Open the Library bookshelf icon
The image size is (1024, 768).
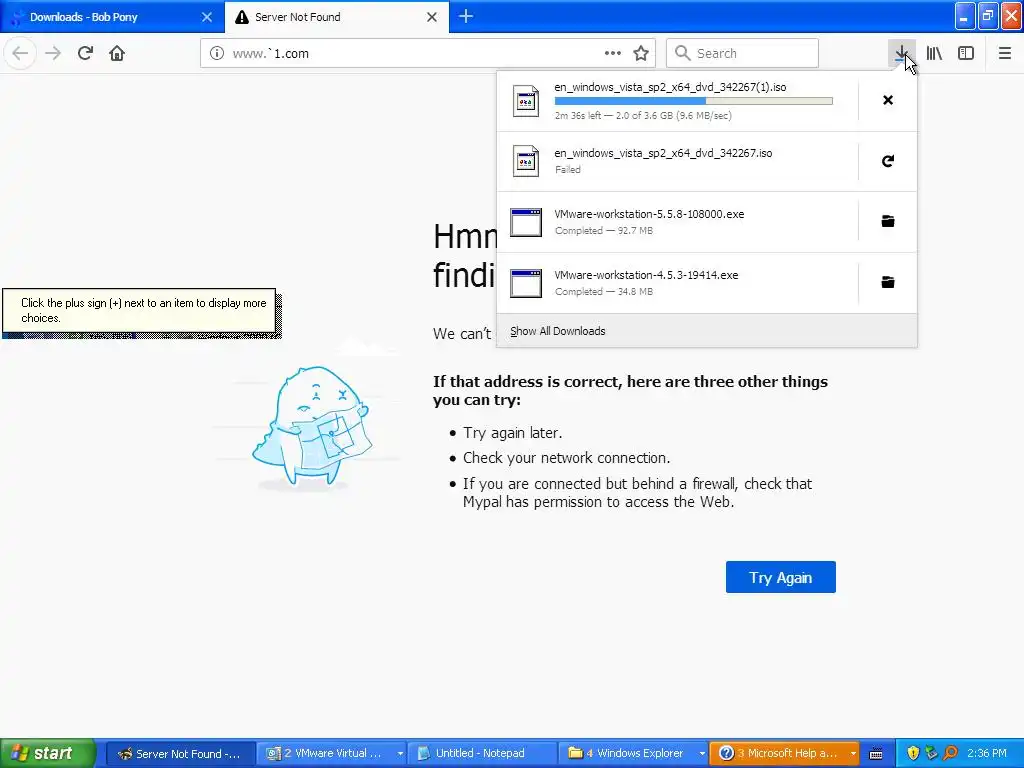(x=934, y=54)
